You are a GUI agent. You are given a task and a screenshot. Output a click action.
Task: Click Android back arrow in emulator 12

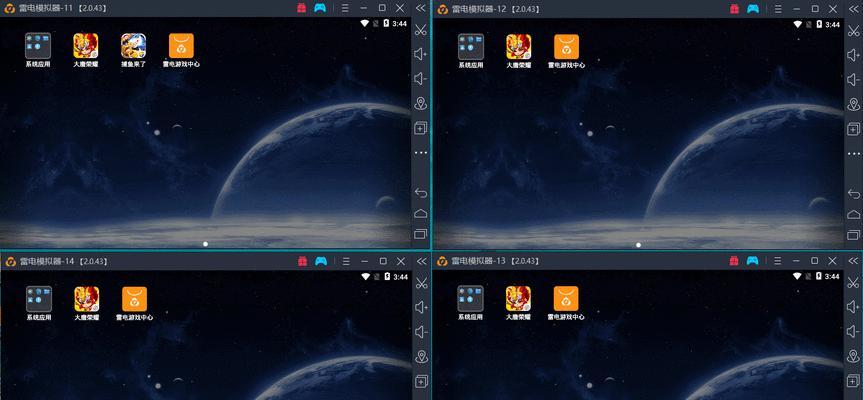854,194
